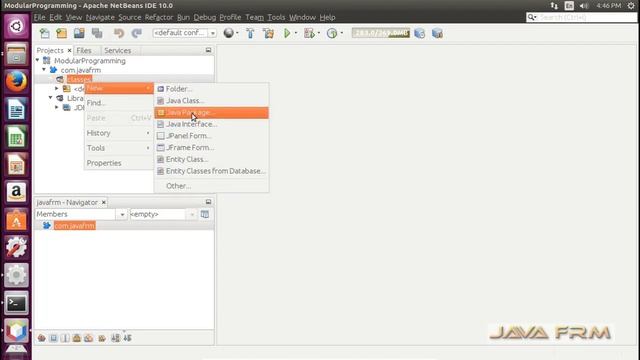Click the Navigator Javadoc window icon
Viewport: 640px width, 360px height.
tap(205, 214)
